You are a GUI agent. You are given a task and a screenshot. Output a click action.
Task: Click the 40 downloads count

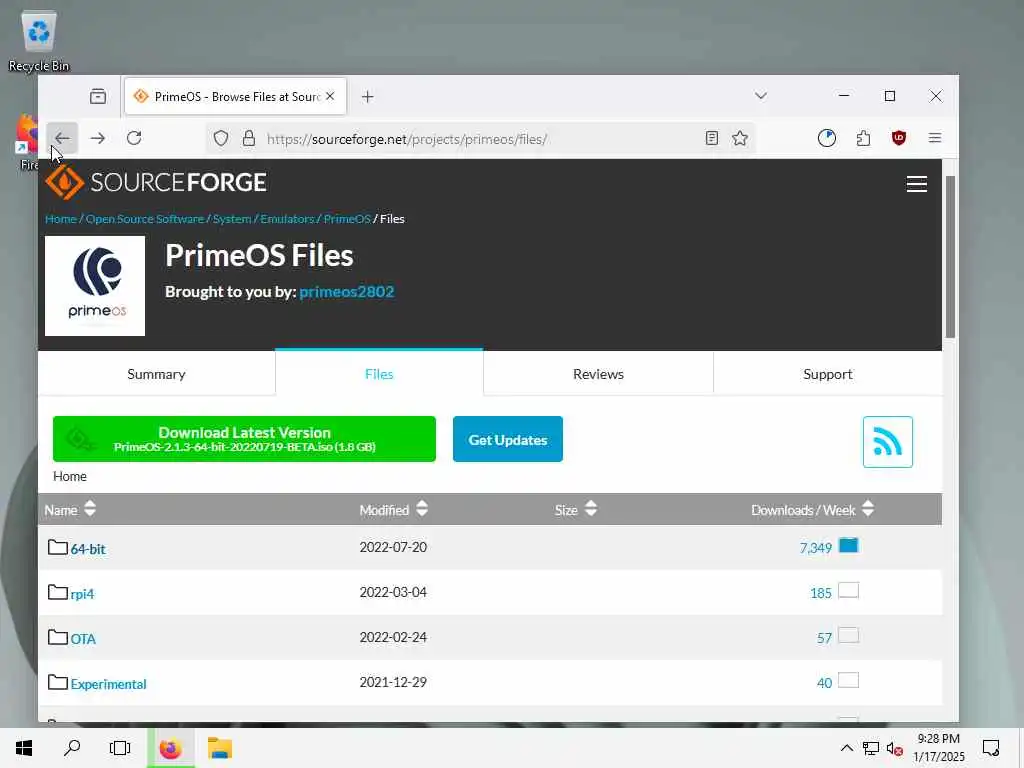click(x=824, y=683)
